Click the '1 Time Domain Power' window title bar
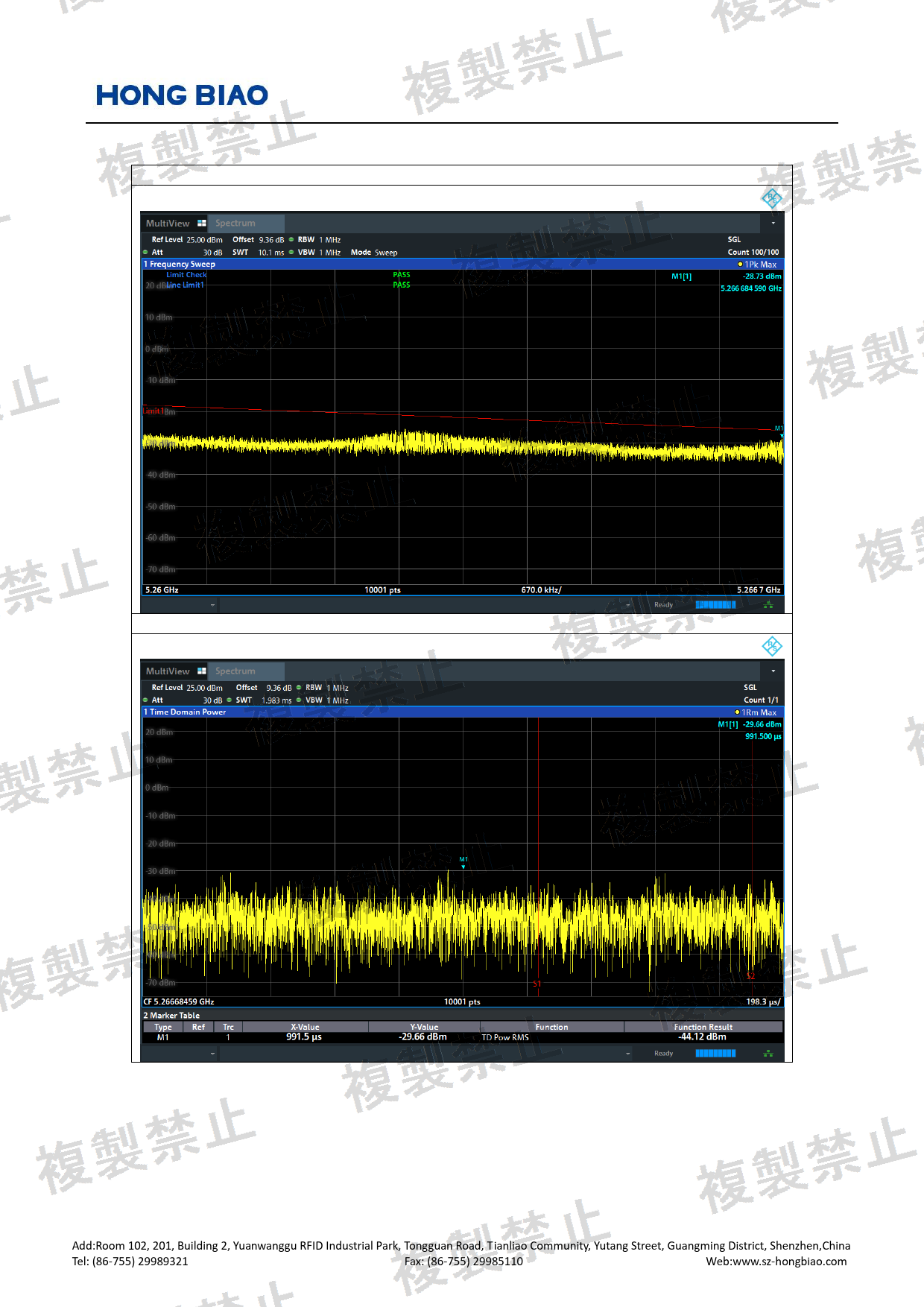 coord(462,712)
